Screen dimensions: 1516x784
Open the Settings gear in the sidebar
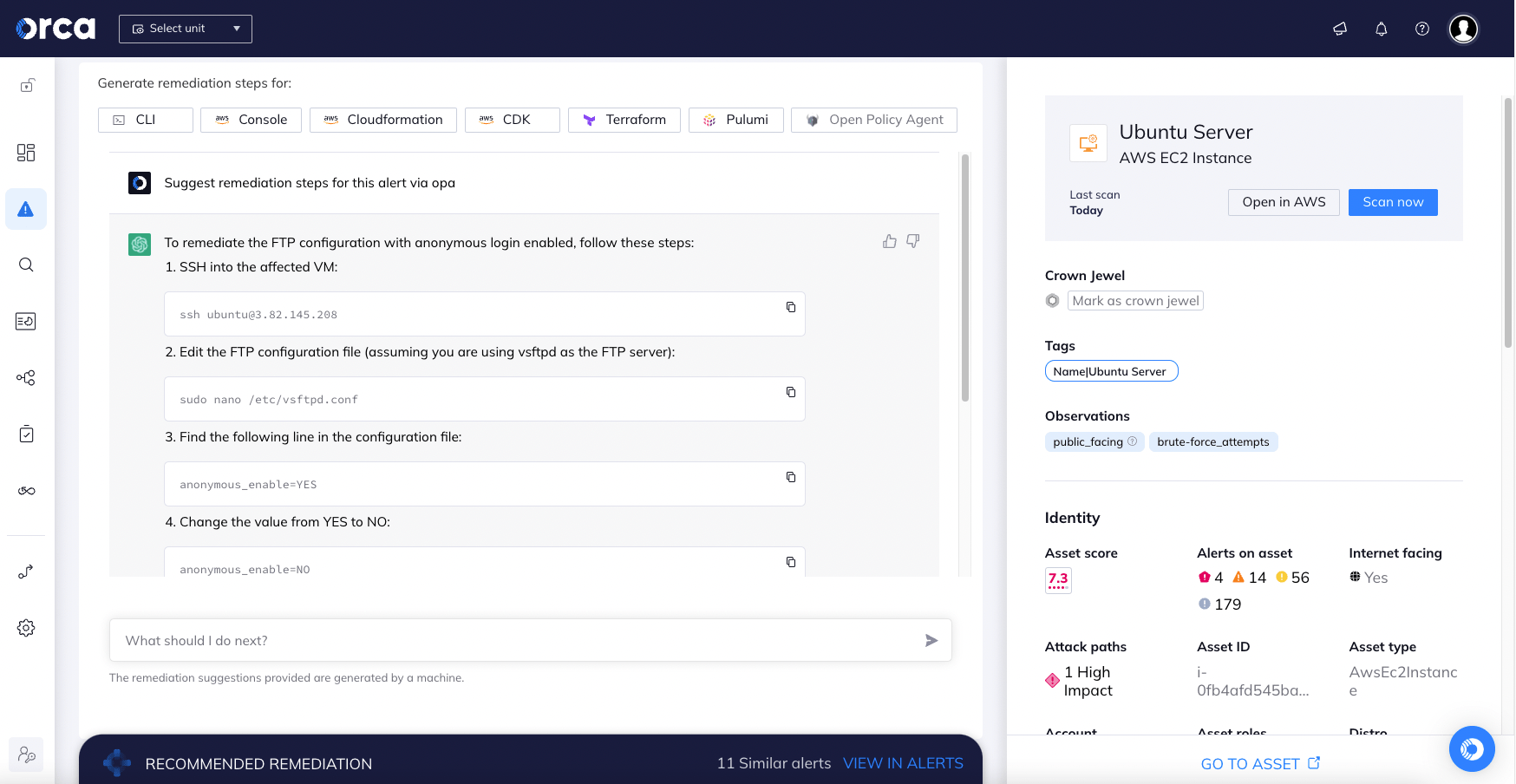[26, 627]
